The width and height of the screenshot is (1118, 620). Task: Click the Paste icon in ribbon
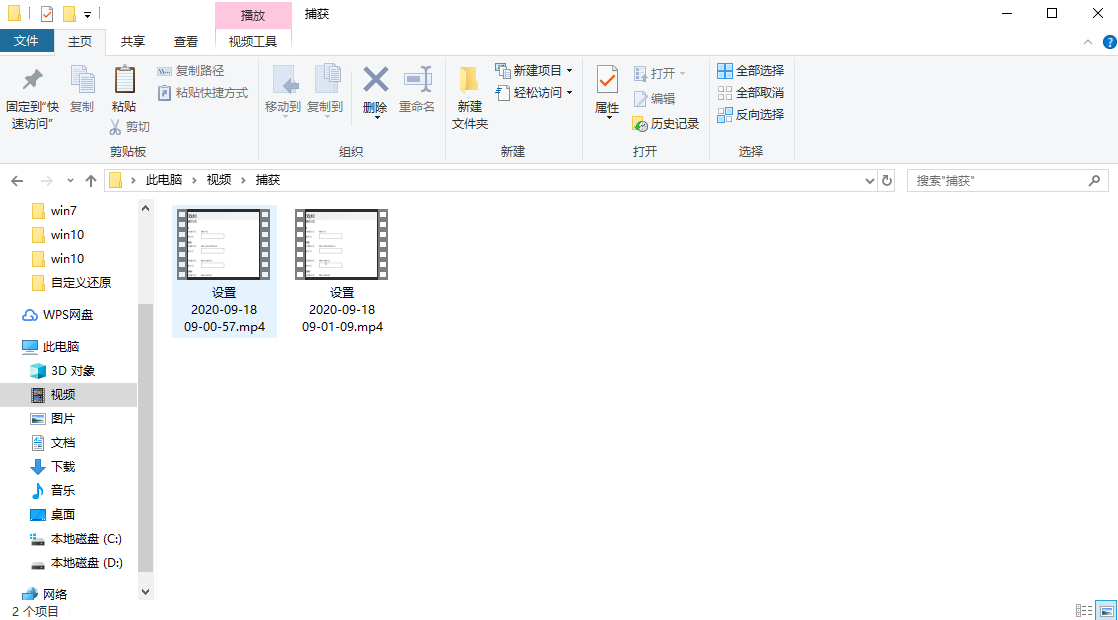[x=124, y=80]
